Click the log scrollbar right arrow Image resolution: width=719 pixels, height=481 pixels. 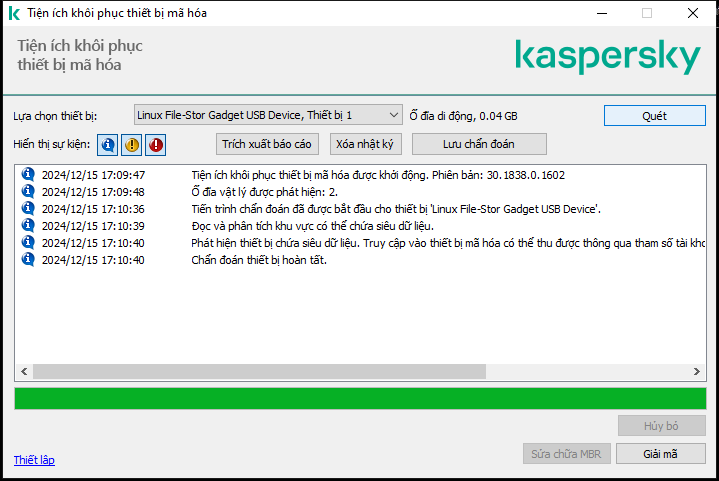pos(697,371)
